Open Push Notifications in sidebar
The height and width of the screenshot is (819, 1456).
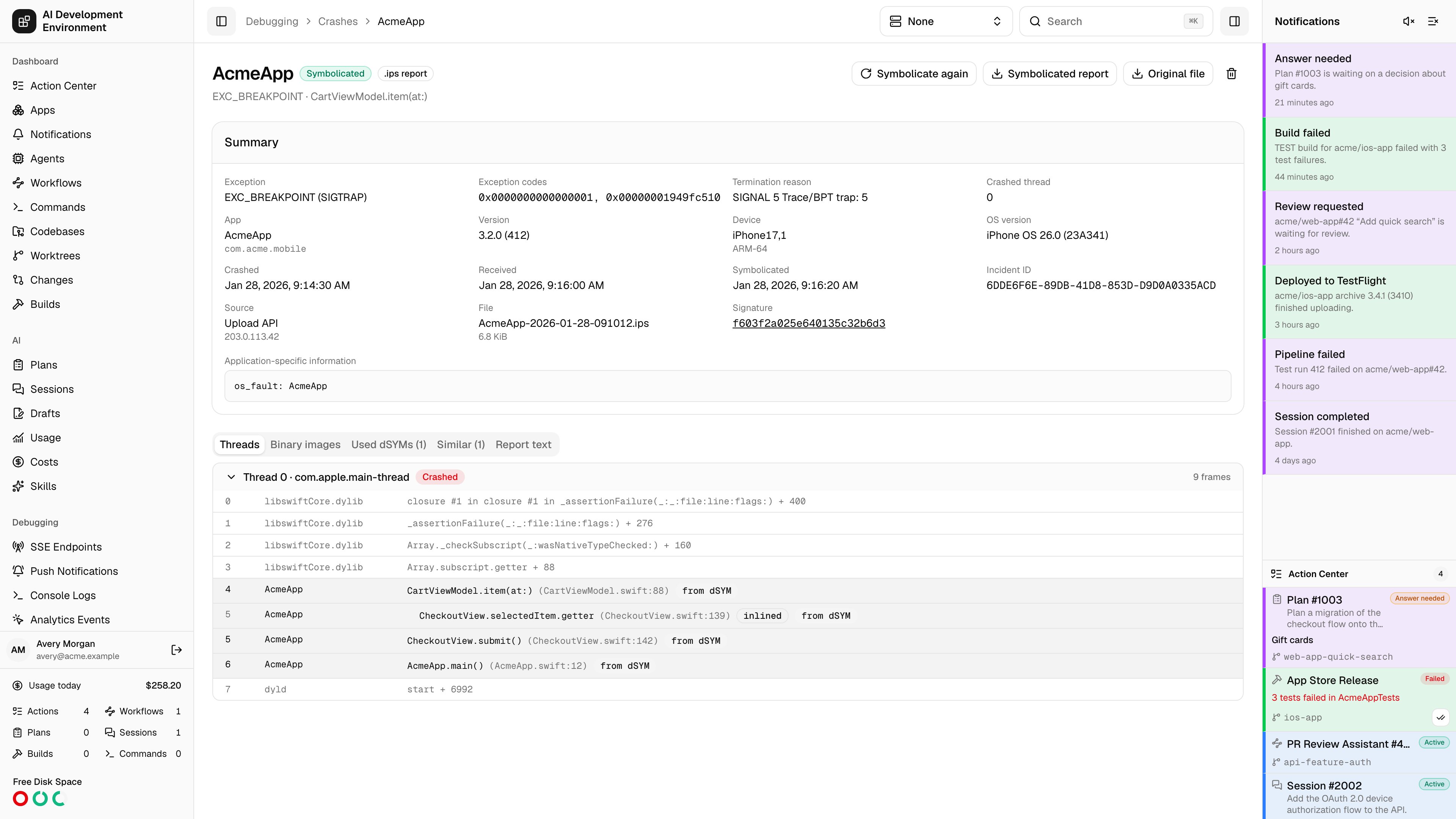[x=97, y=571]
